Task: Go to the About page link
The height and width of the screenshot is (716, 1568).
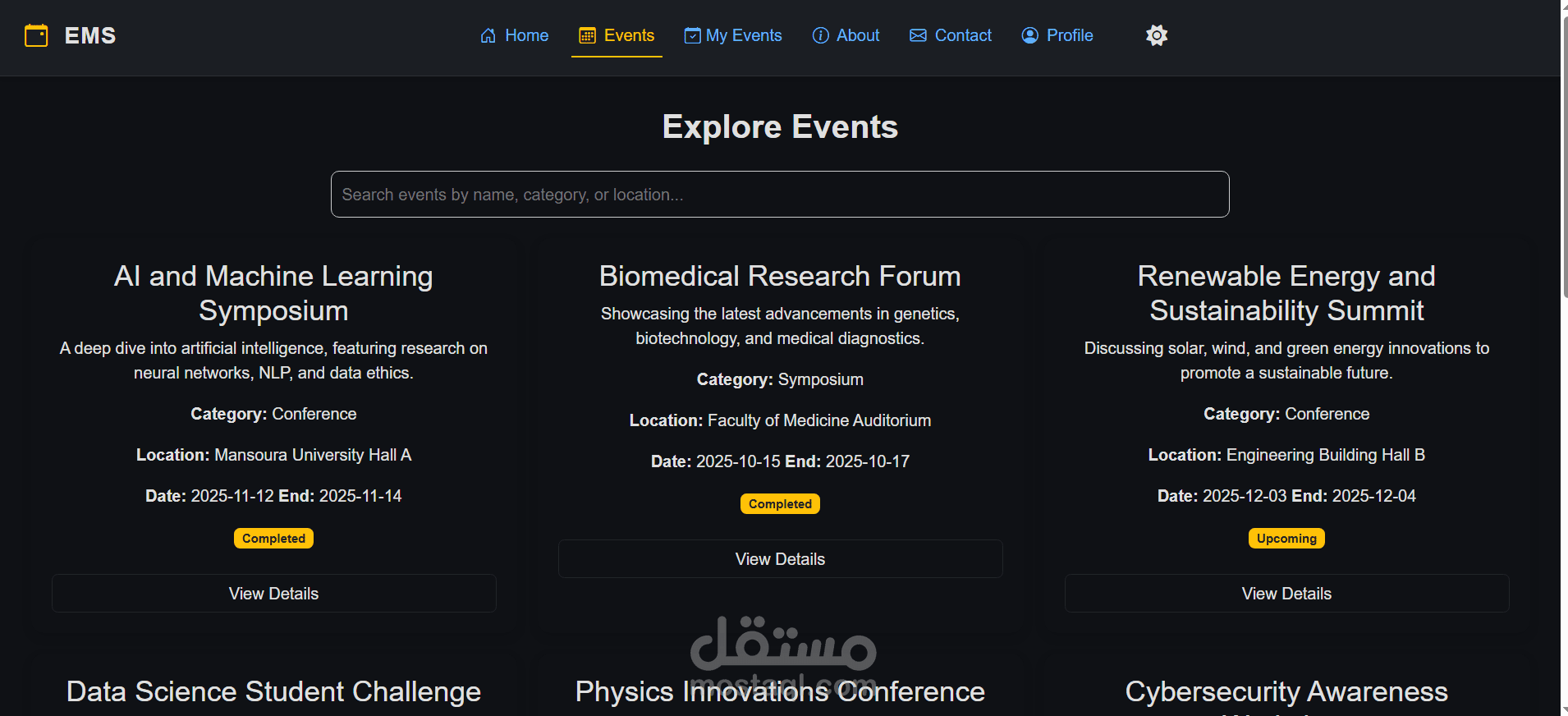Action: pos(846,35)
